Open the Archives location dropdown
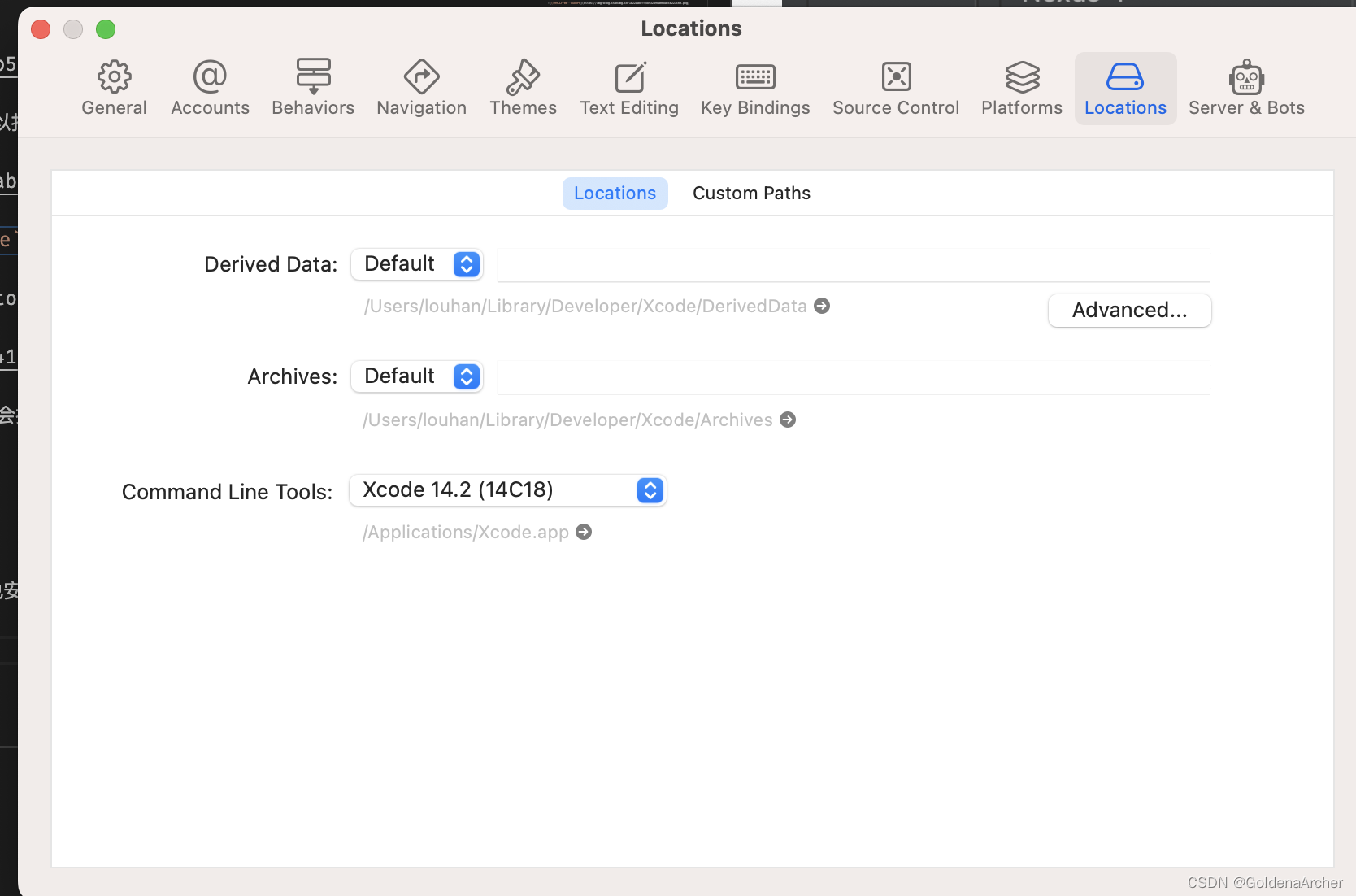 417,376
